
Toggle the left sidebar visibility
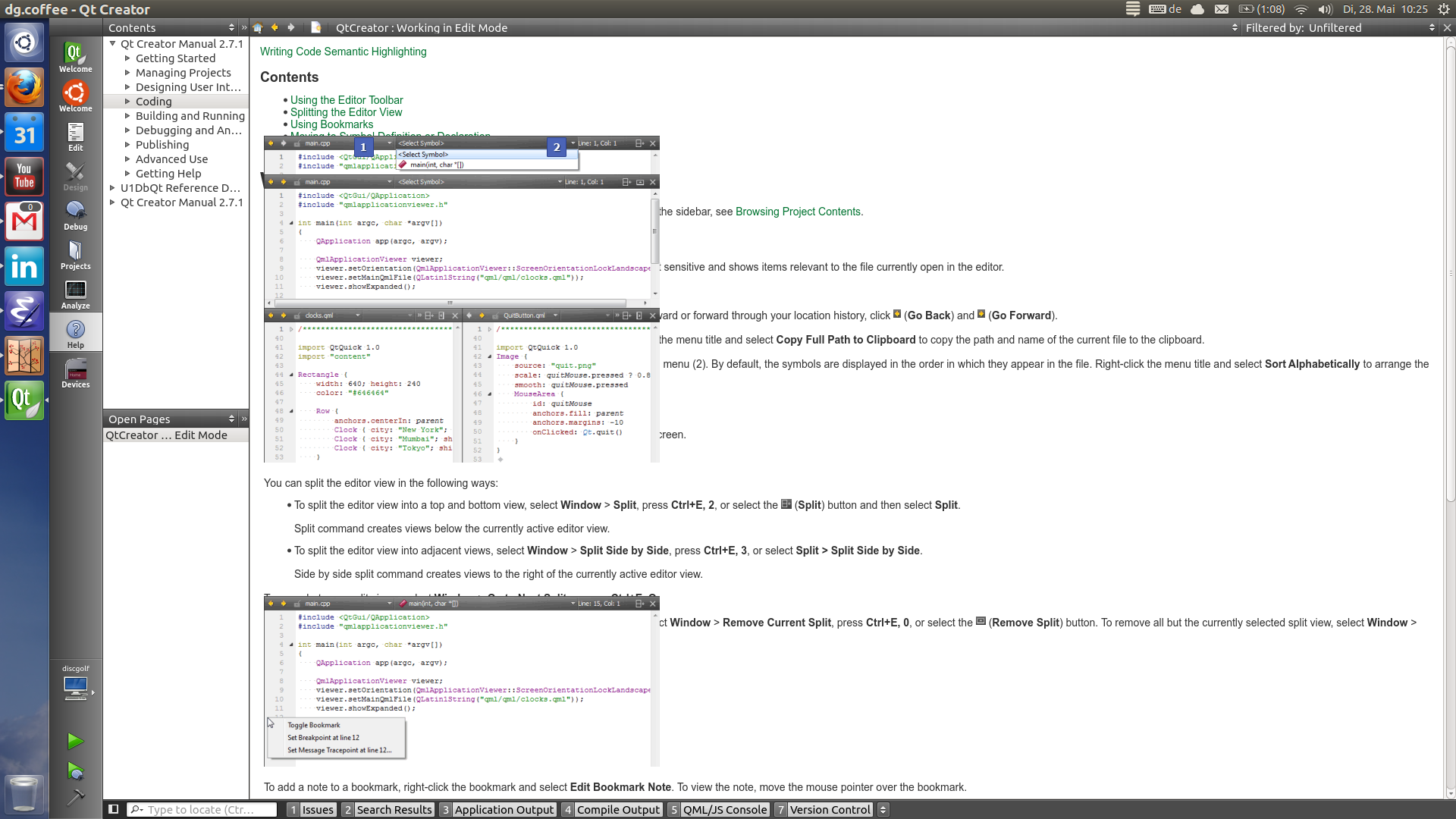tap(113, 809)
